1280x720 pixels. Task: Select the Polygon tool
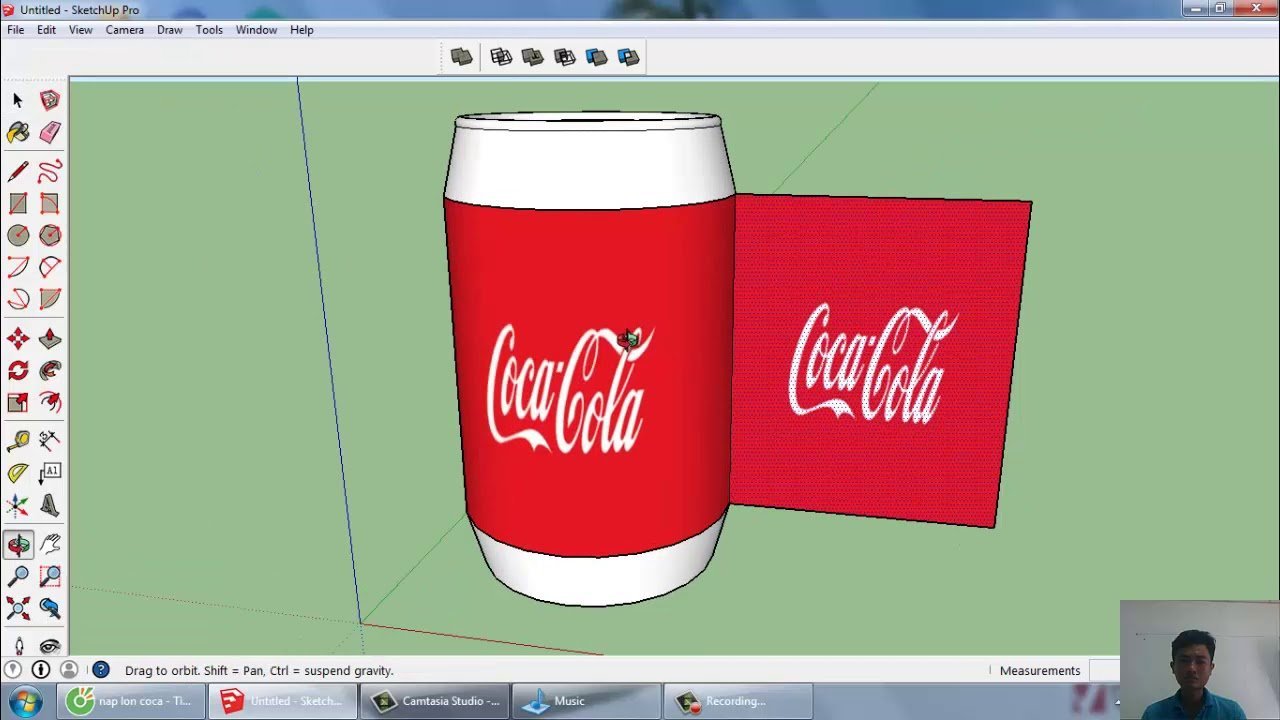tap(50, 236)
